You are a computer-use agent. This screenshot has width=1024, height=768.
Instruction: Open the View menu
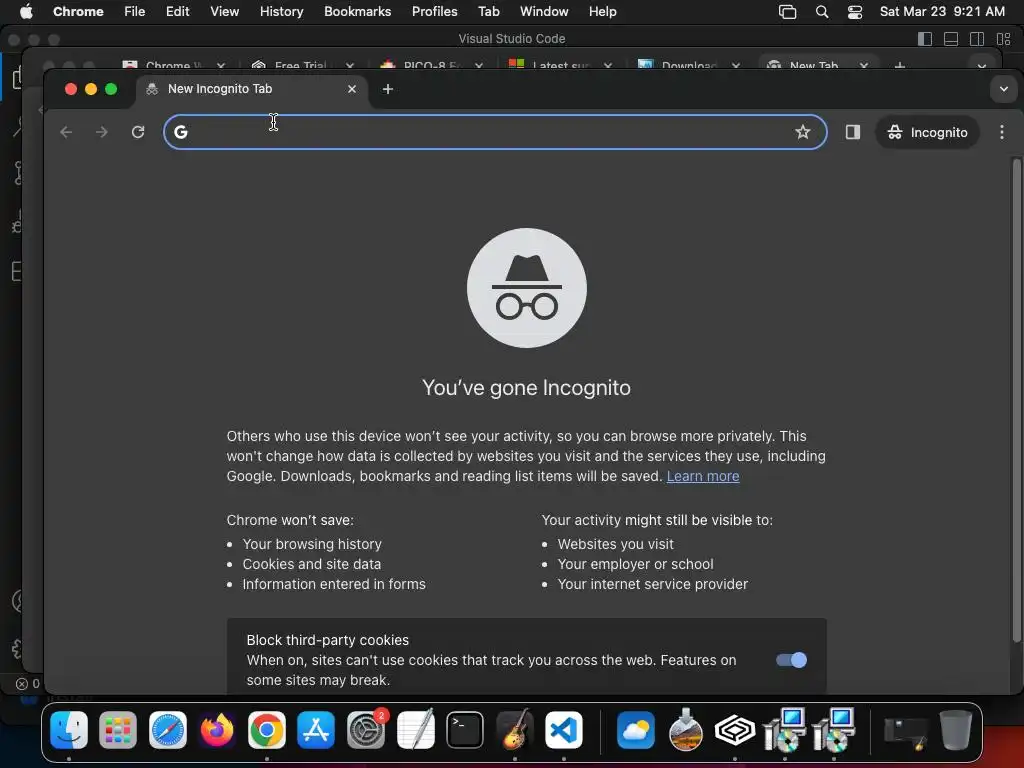224,12
